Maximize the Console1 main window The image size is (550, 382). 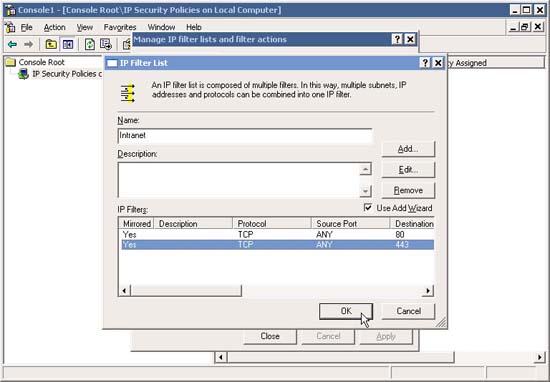[x=527, y=10]
